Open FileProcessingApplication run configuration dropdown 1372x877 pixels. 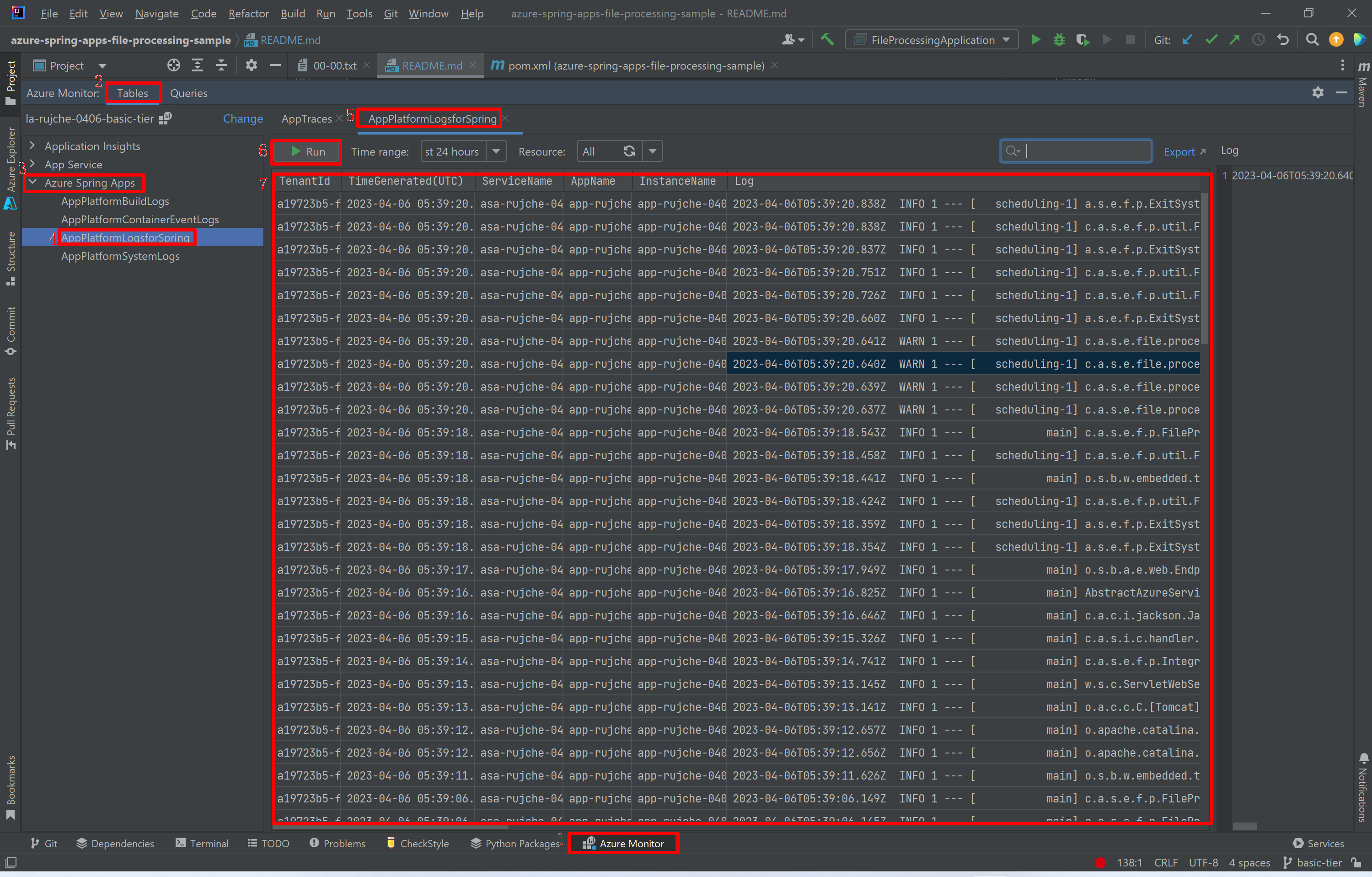932,40
